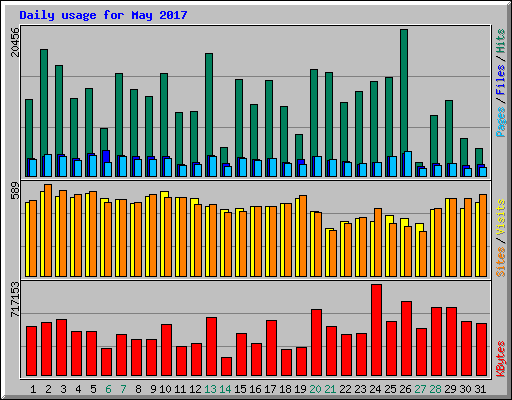Click the 'Files' legend label

[501, 80]
